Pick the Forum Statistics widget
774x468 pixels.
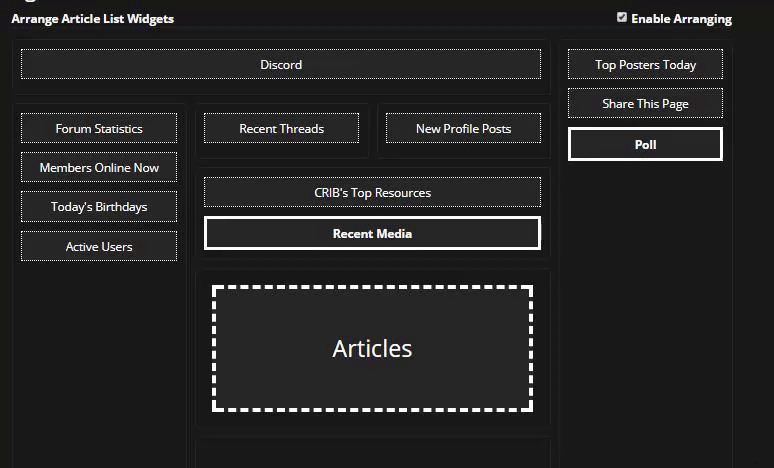[x=99, y=129]
